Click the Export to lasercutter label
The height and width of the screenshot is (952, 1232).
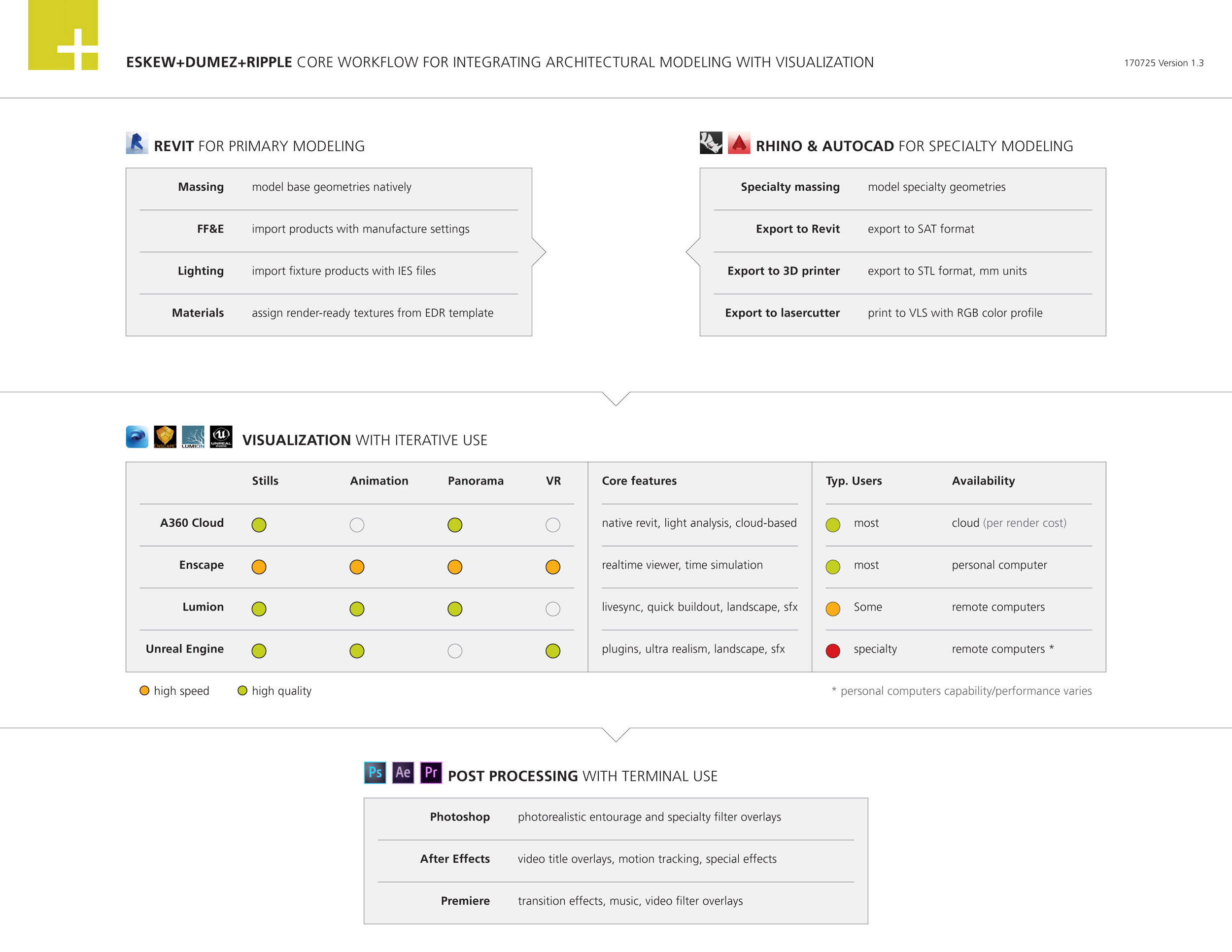[783, 313]
